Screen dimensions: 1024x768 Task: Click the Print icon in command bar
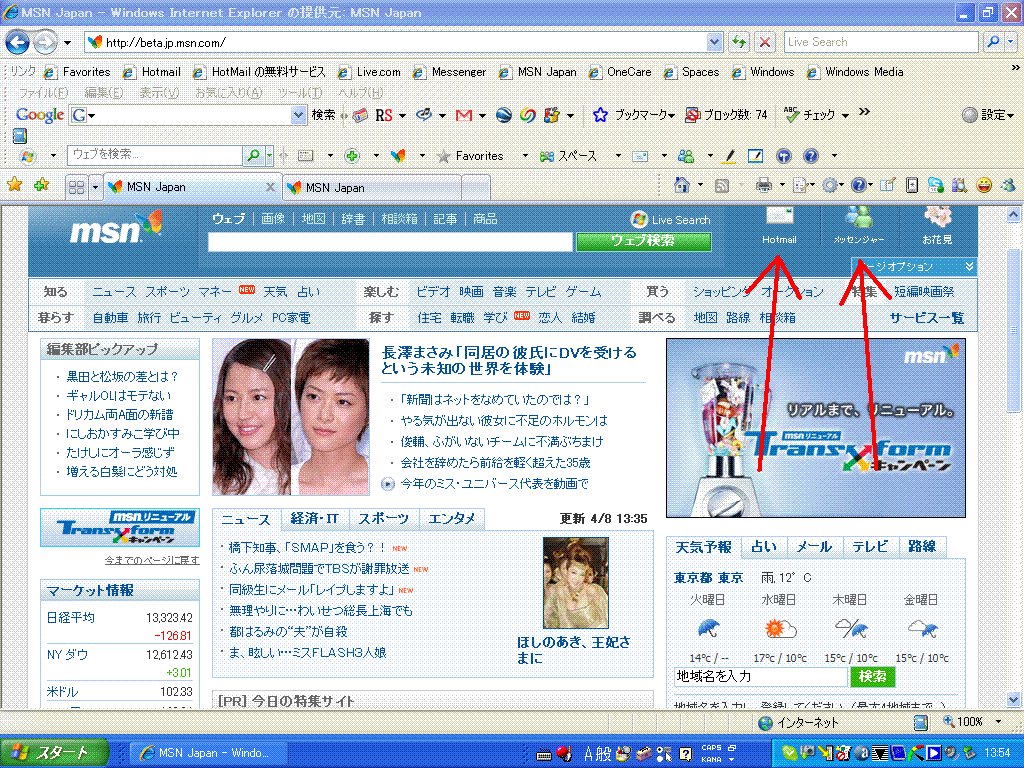[763, 186]
